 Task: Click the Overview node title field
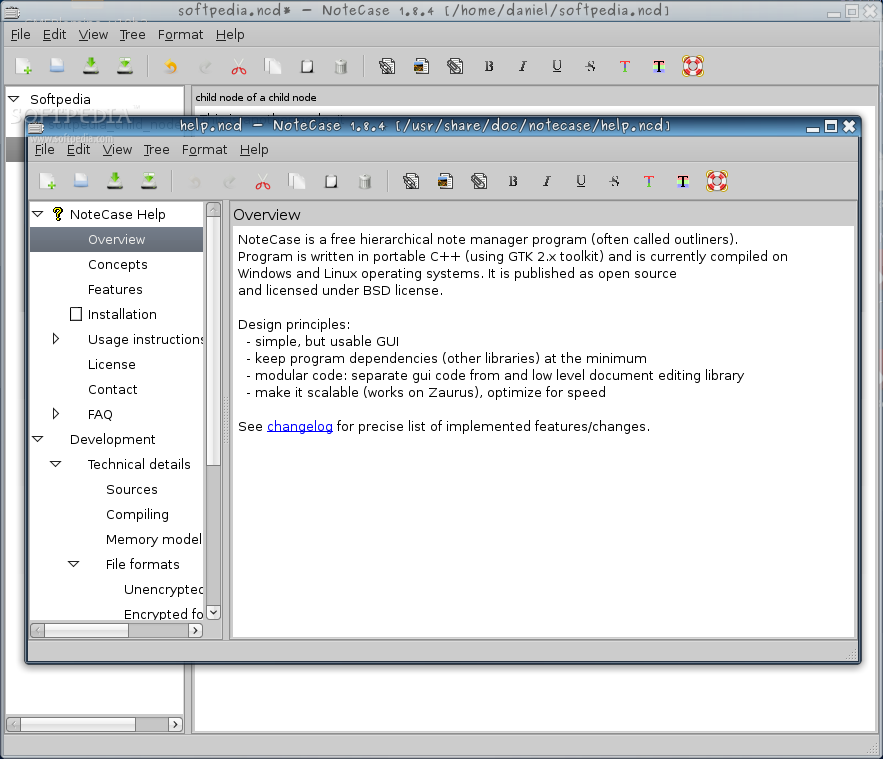coord(543,215)
